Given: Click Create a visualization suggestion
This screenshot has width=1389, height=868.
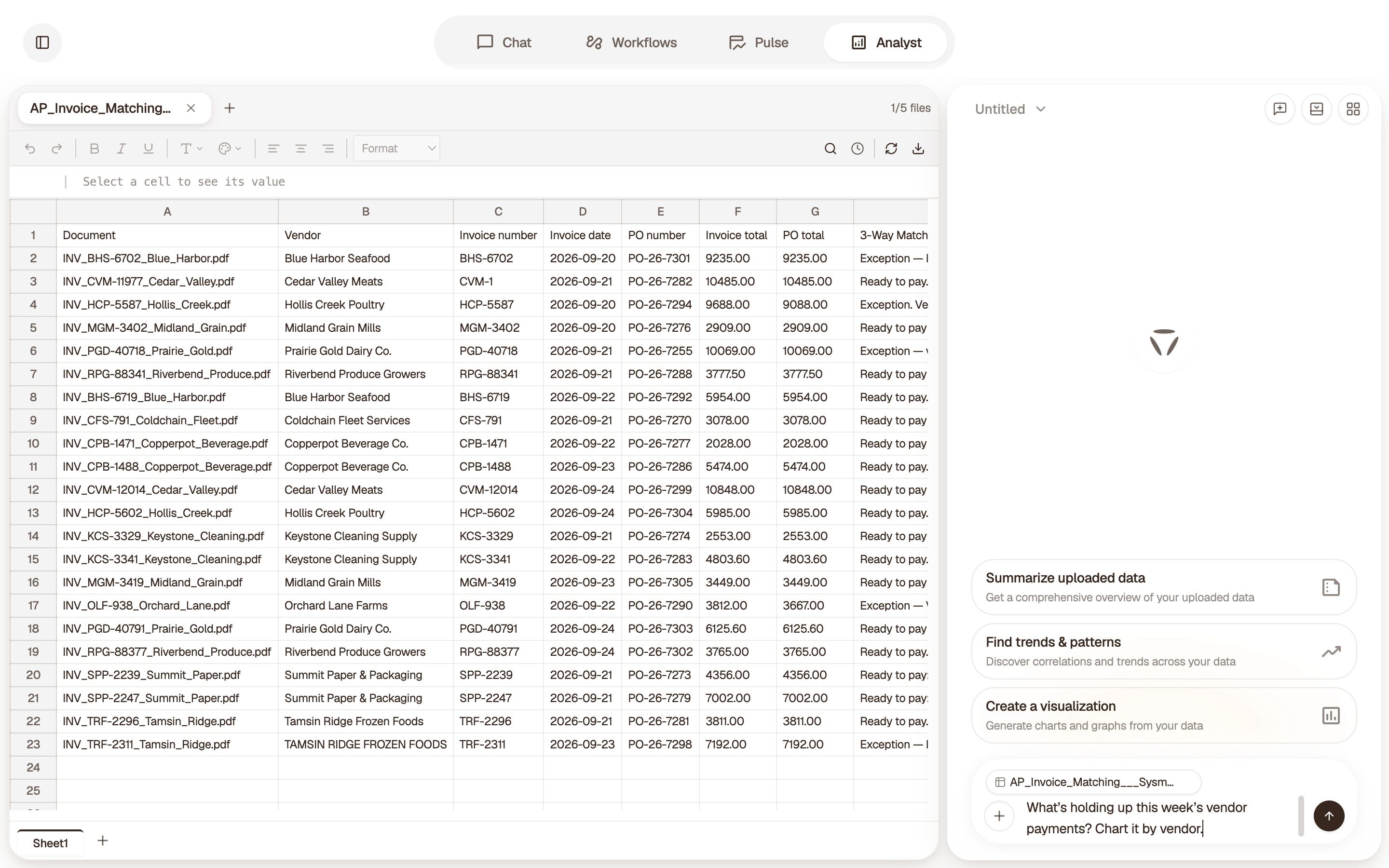Looking at the screenshot, I should [1164, 716].
